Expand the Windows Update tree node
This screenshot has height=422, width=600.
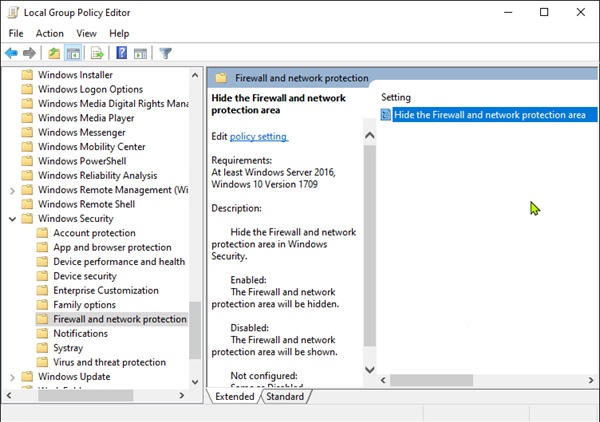tap(12, 377)
